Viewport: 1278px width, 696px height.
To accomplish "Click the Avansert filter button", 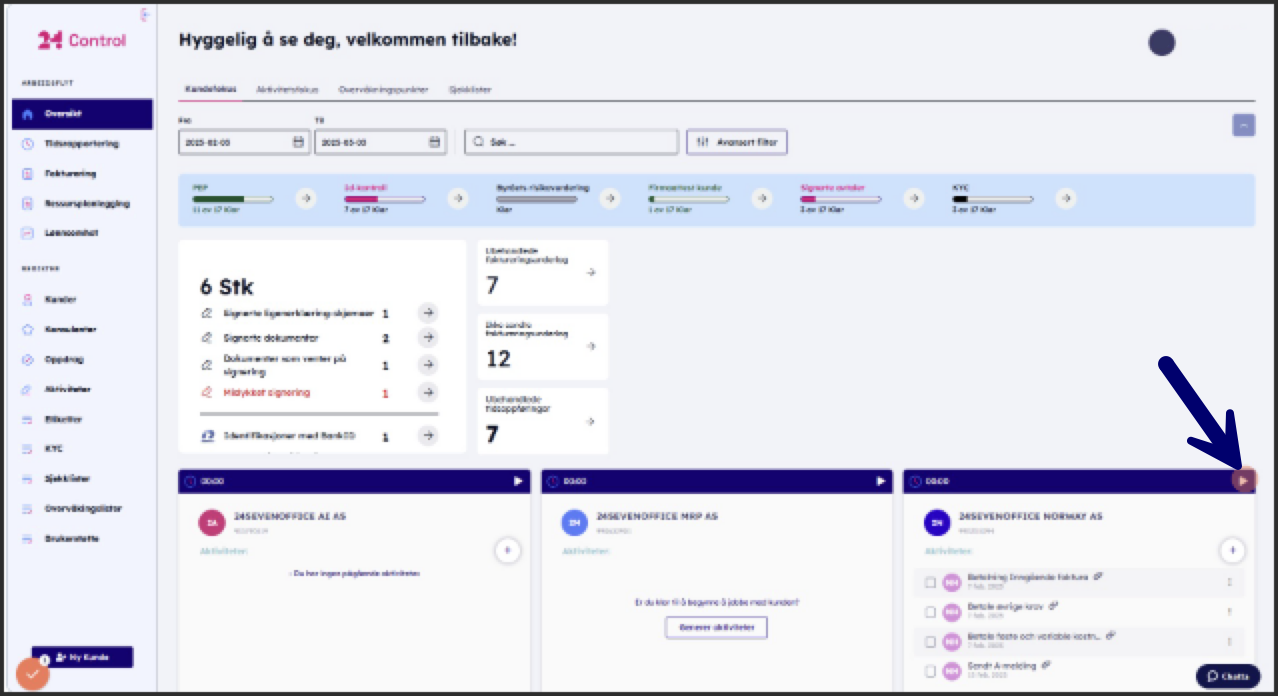I will 736,142.
